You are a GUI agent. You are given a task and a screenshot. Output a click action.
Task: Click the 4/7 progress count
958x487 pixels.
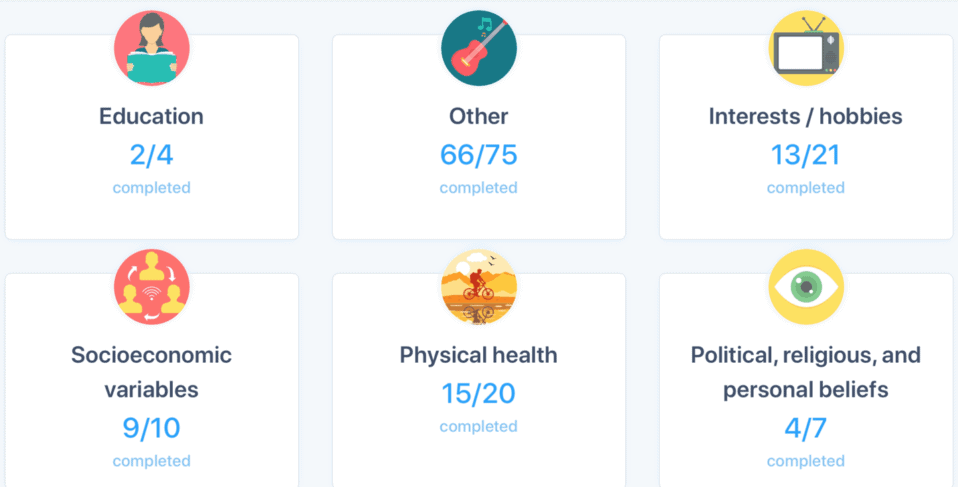806,428
